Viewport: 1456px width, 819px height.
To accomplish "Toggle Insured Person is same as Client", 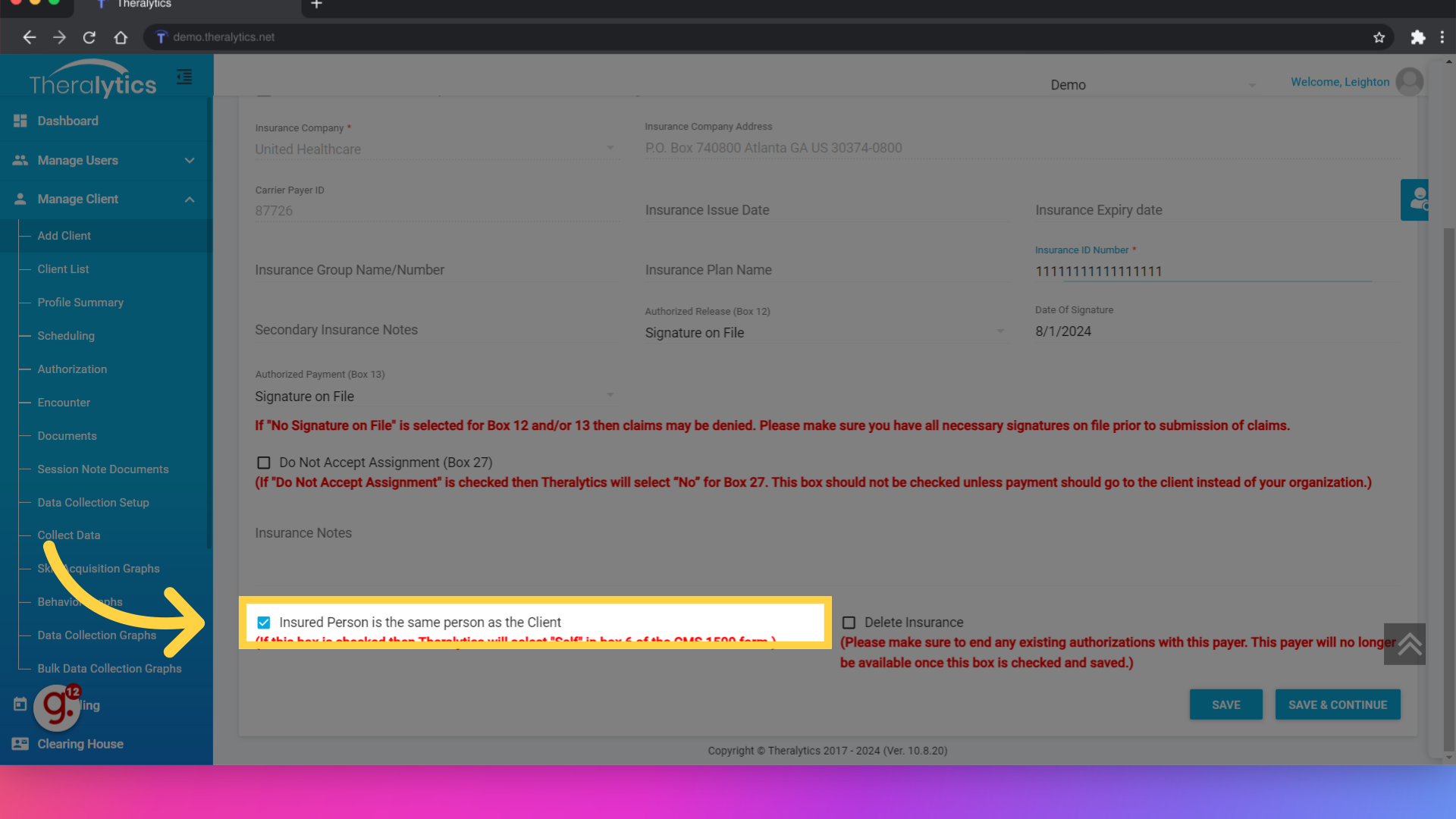I will coord(265,622).
